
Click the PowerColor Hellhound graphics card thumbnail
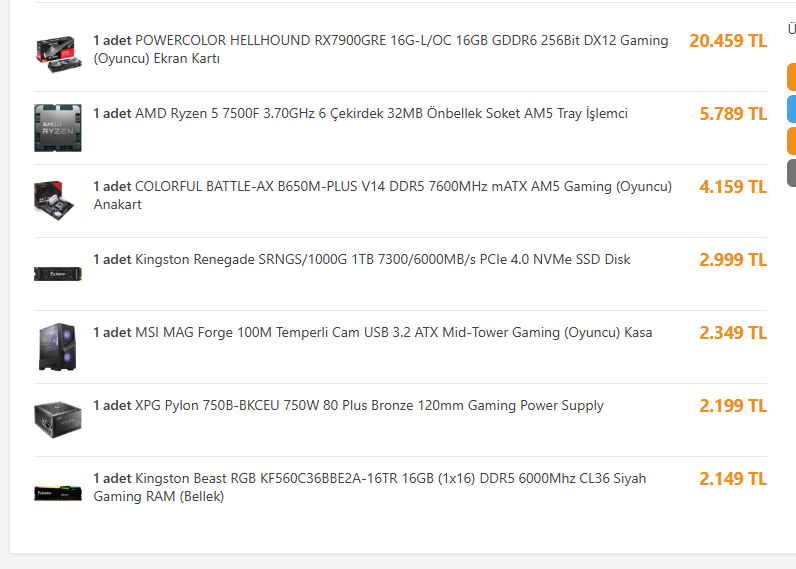pyautogui.click(x=58, y=55)
